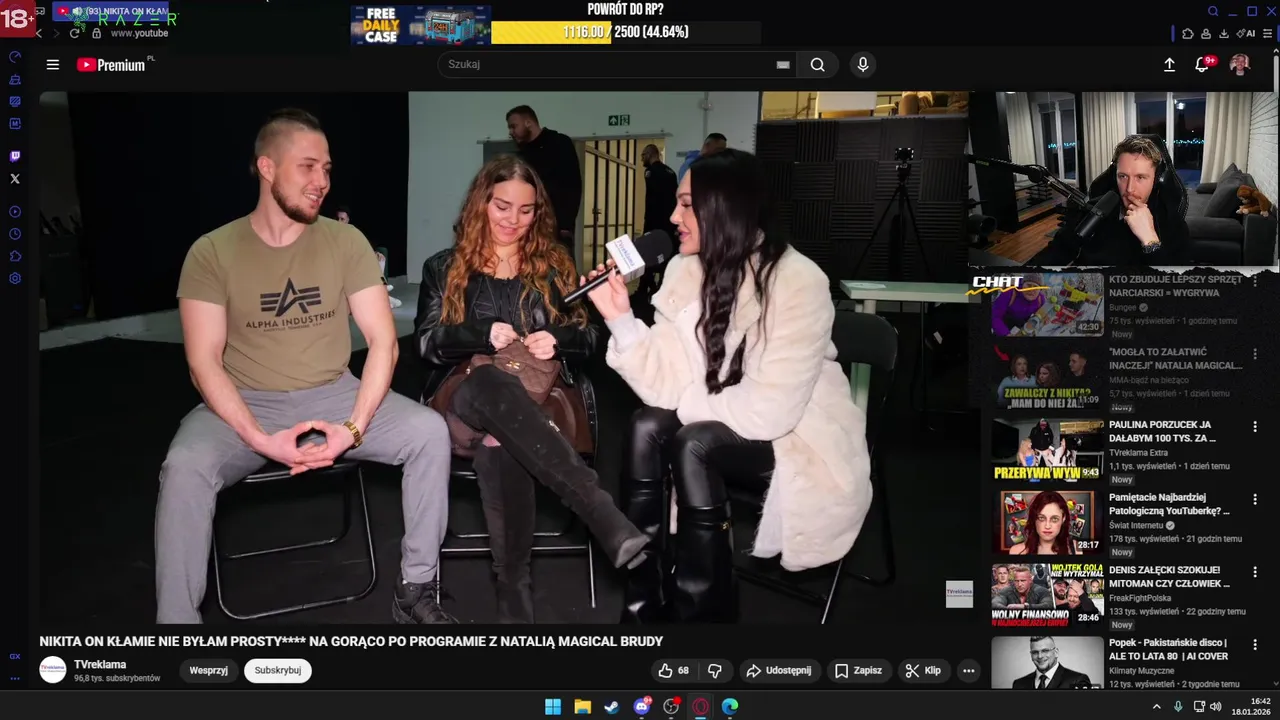Open options menu for Popek video

pos(1255,644)
